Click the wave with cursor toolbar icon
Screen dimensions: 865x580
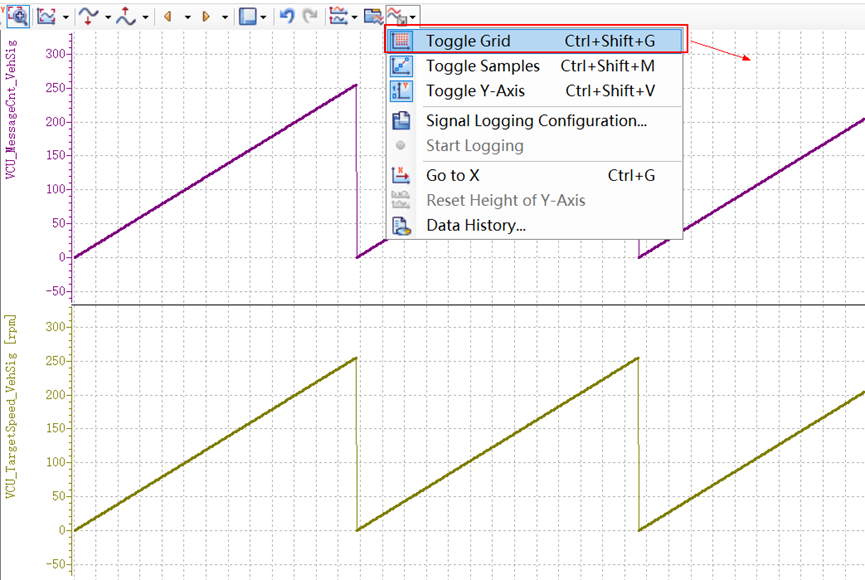coord(397,16)
